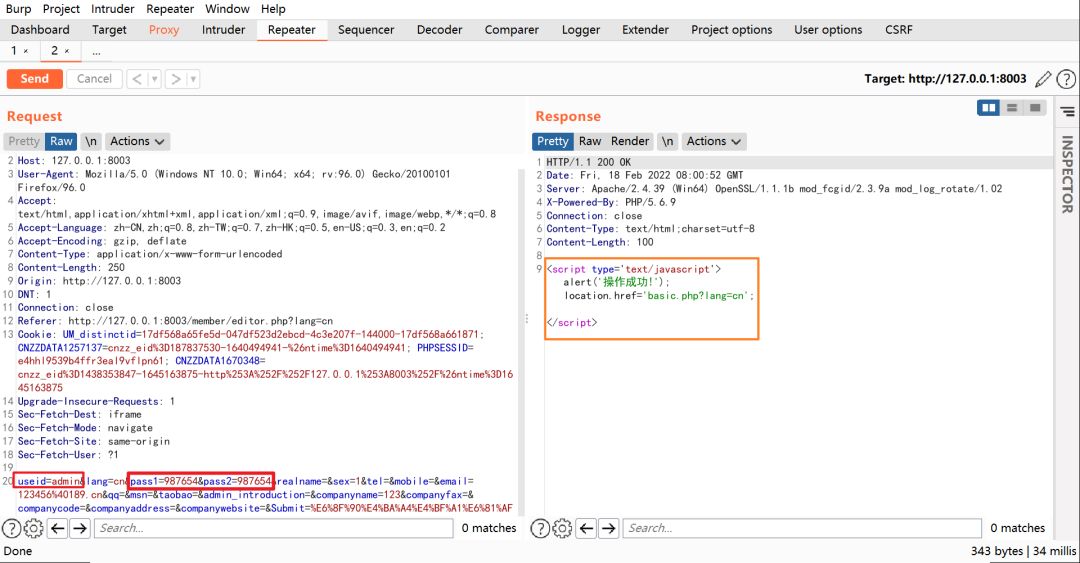The image size is (1080, 563).
Task: Go forward in request history
Action: [x=176, y=79]
